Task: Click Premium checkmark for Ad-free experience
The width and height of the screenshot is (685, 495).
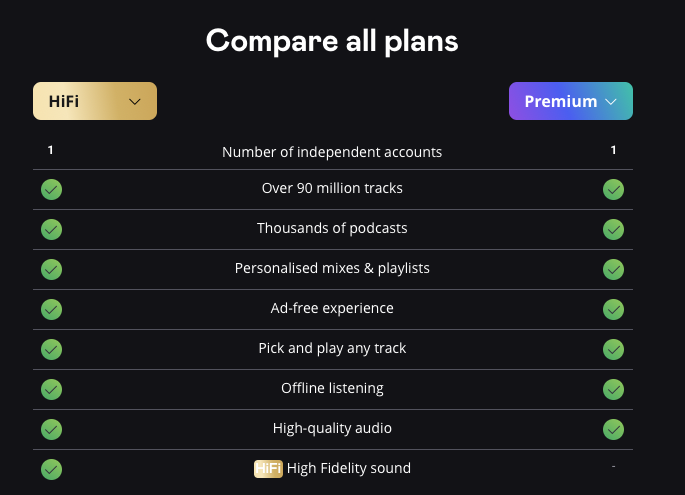Action: pyautogui.click(x=614, y=309)
